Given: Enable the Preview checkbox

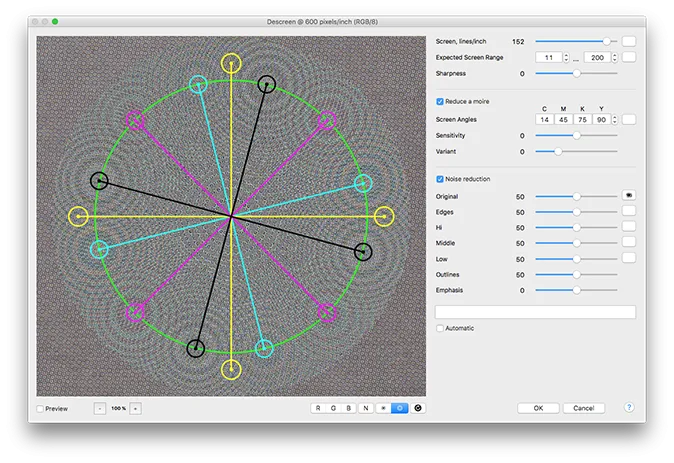Looking at the screenshot, I should (x=40, y=408).
